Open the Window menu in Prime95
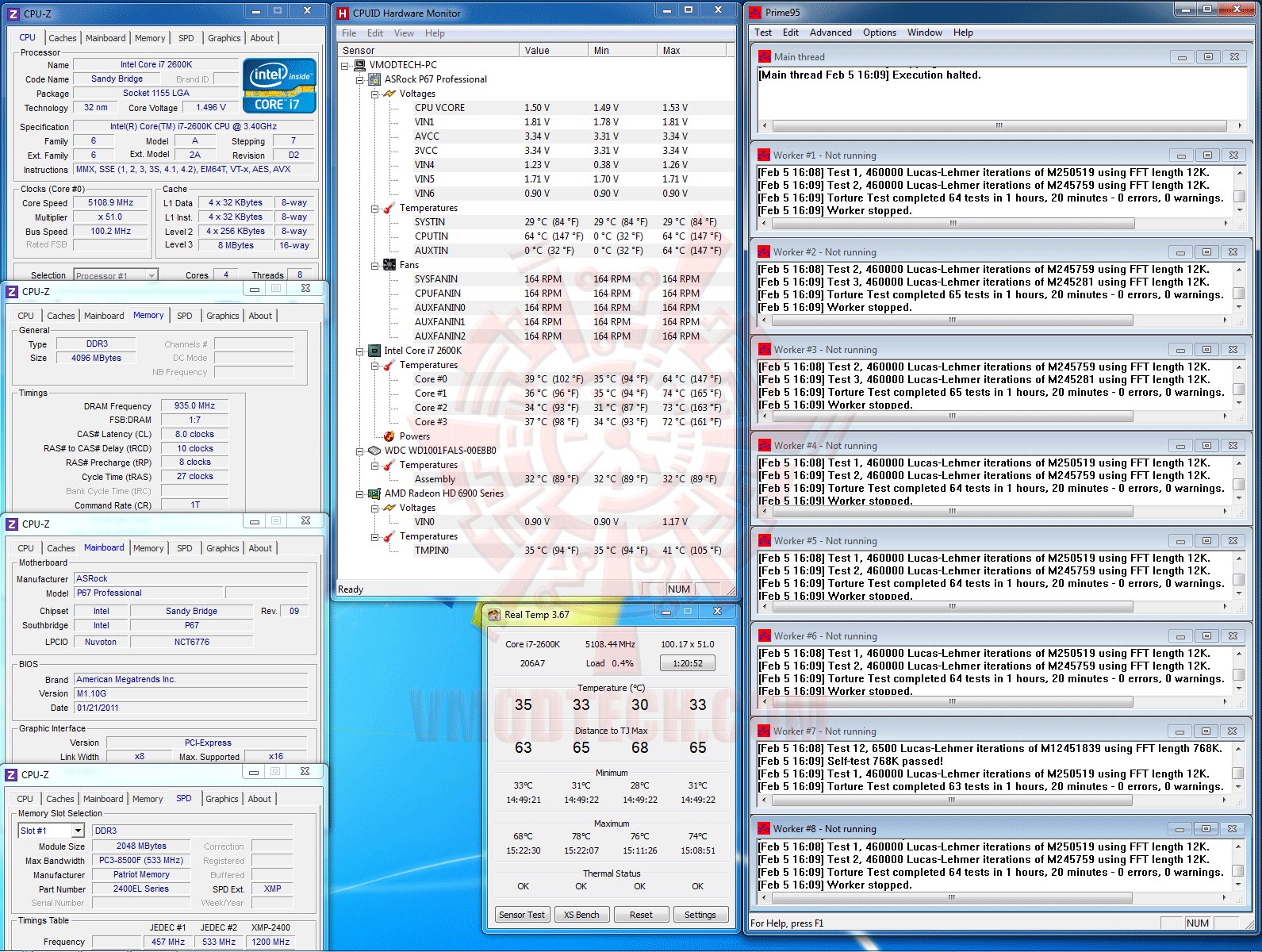The width and height of the screenshot is (1262, 952). 925,33
